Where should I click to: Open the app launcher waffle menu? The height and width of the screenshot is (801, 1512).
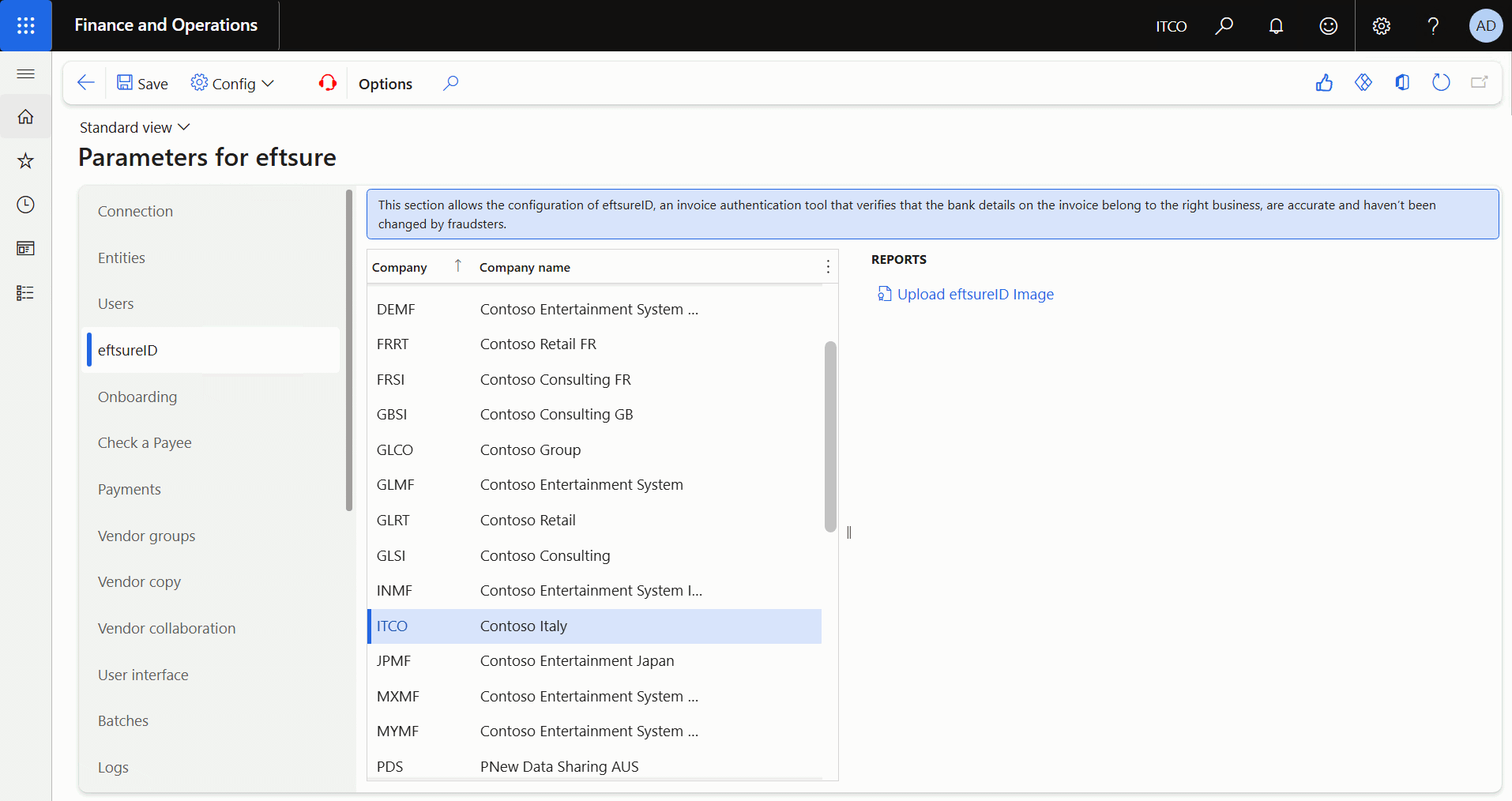click(26, 26)
